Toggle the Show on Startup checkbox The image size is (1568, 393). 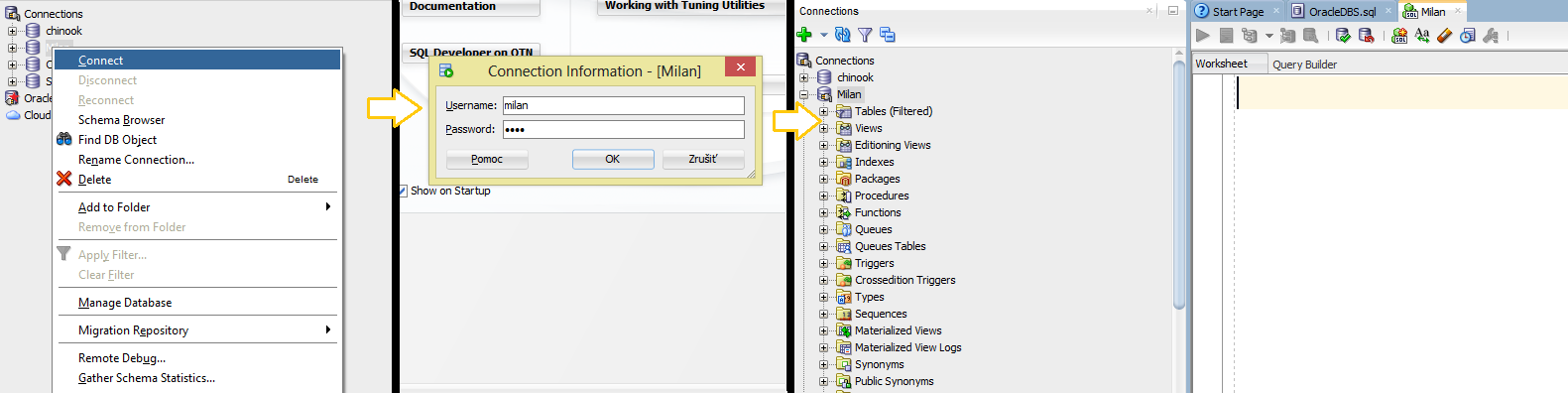[403, 191]
